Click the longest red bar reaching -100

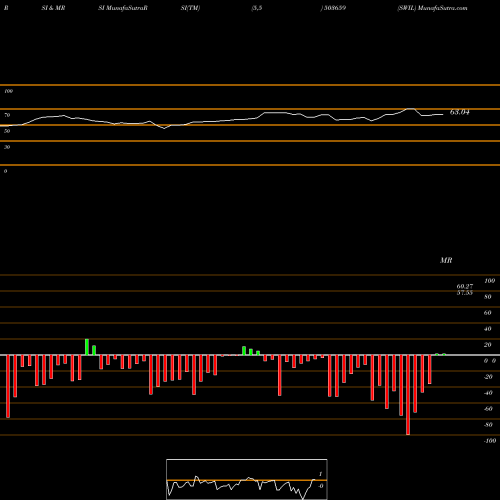408,395
